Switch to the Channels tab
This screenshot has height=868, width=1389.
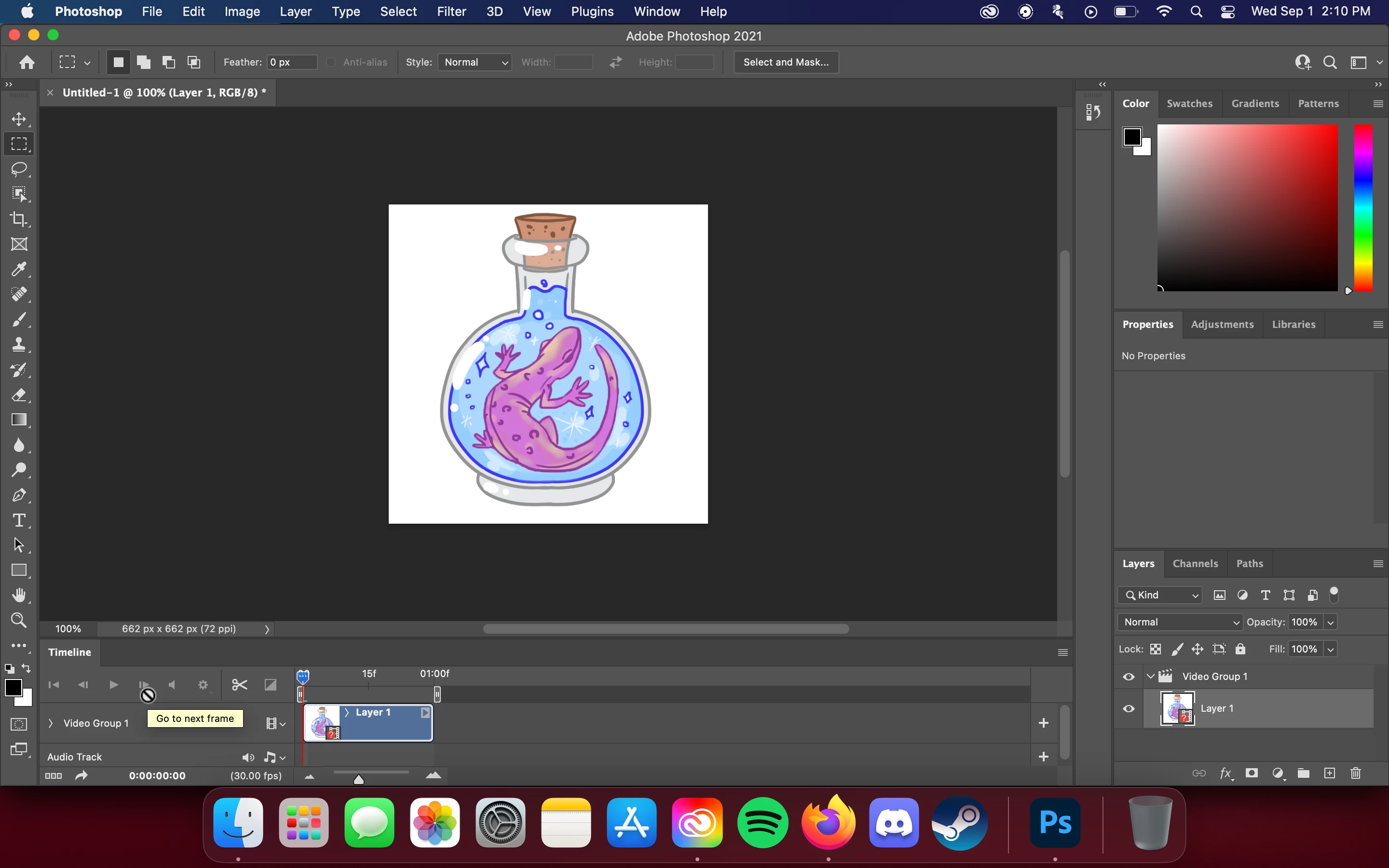[x=1195, y=563]
